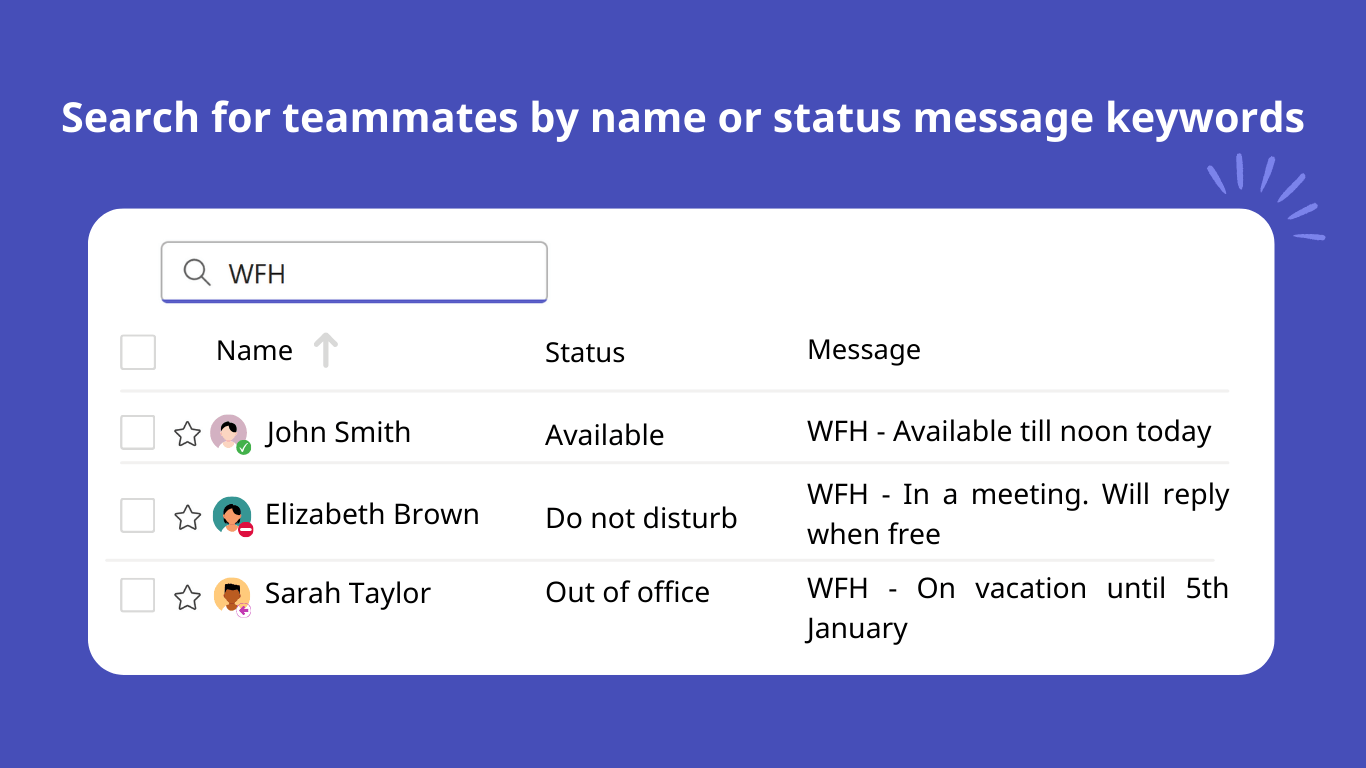Viewport: 1366px width, 768px height.
Task: Click Sarah Taylor's avatar icon
Action: click(229, 594)
